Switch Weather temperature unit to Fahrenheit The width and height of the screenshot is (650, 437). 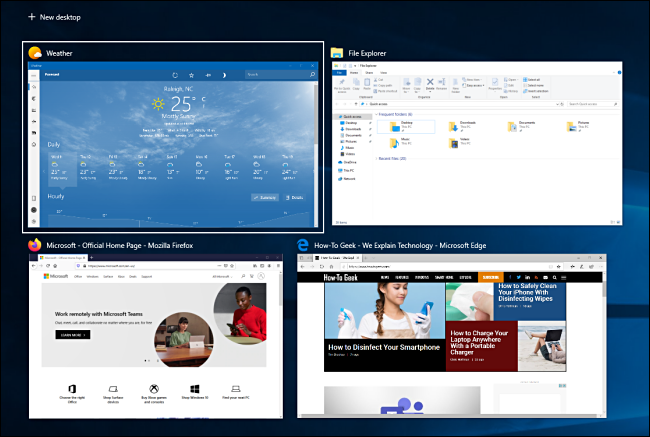tap(204, 107)
